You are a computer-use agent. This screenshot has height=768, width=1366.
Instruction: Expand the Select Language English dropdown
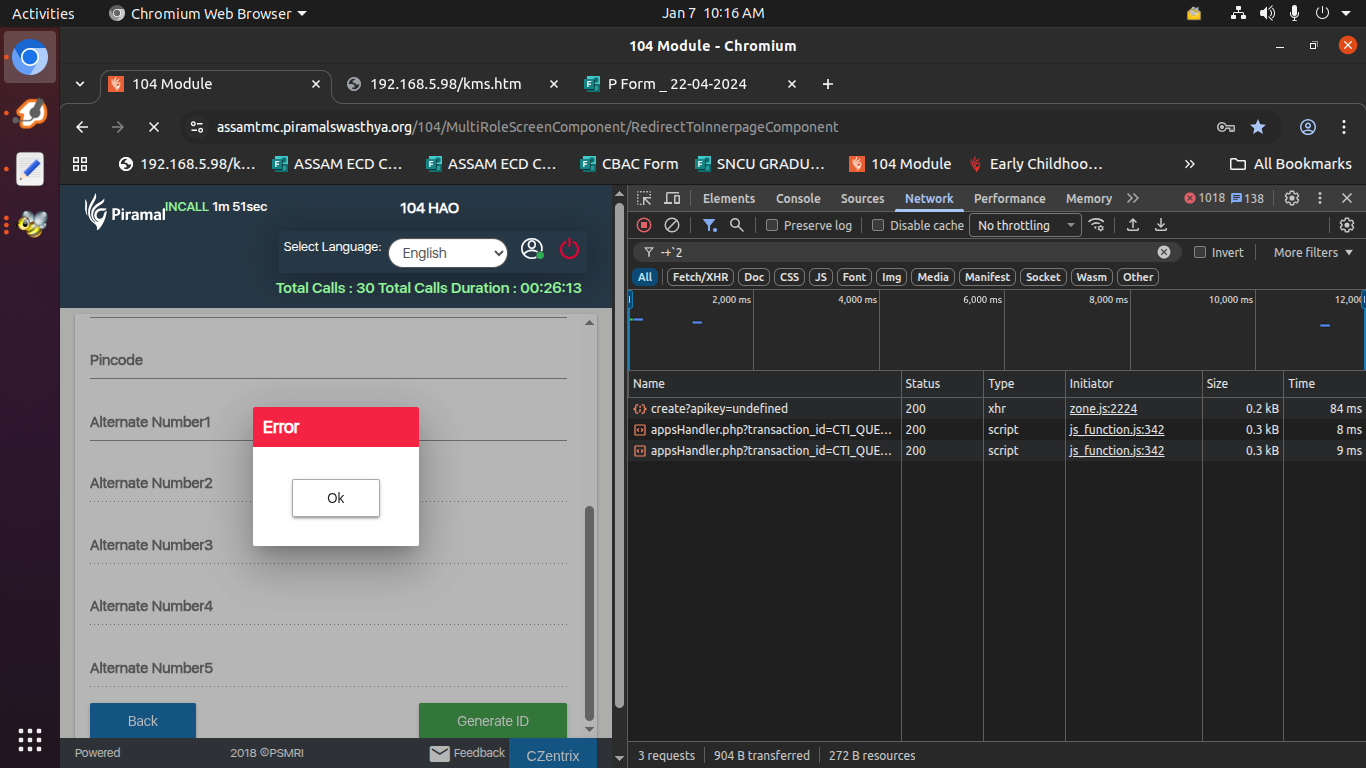[x=448, y=253]
